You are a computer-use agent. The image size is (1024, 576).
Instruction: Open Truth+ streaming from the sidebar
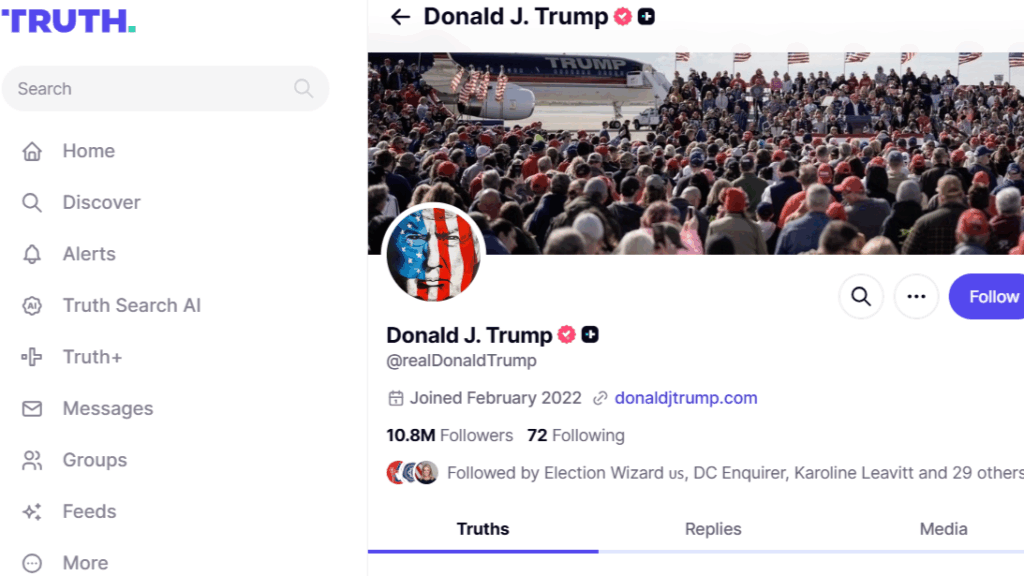point(92,357)
